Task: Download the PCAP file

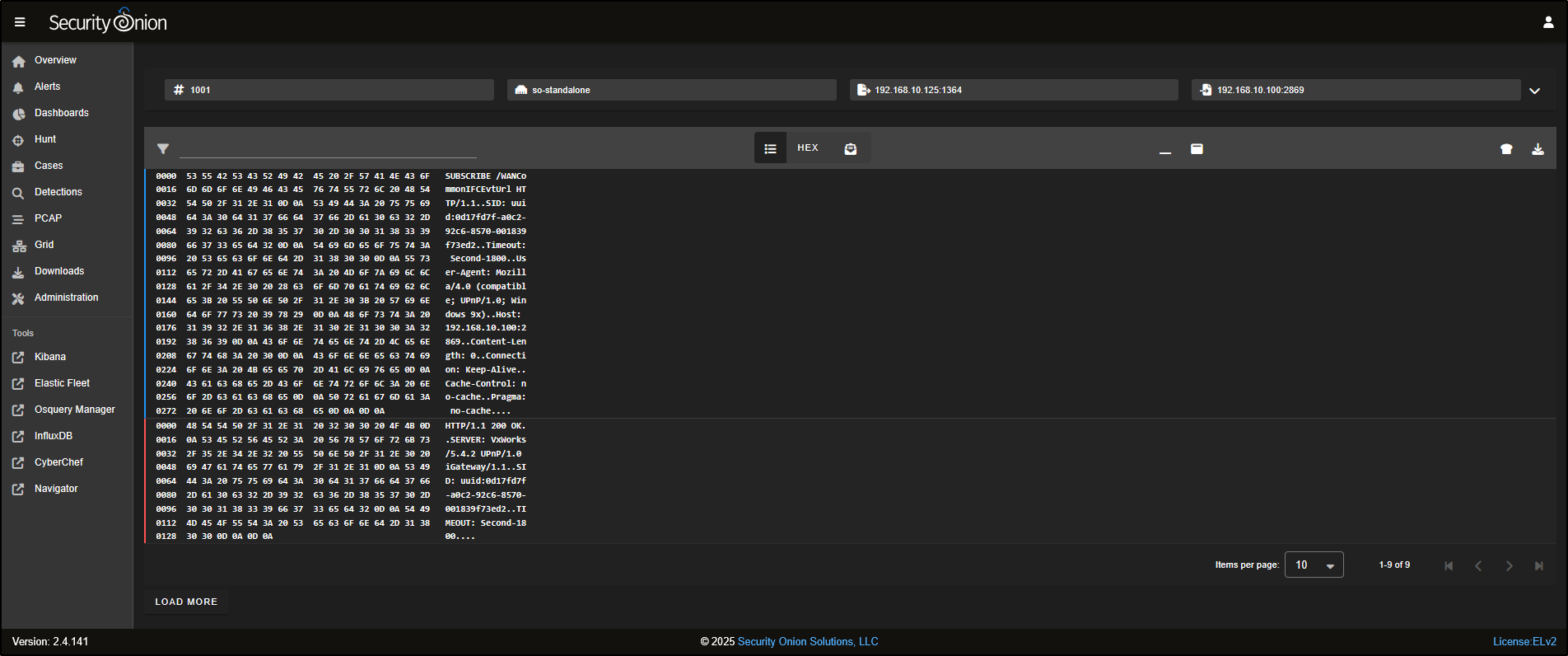Action: pyautogui.click(x=1538, y=149)
